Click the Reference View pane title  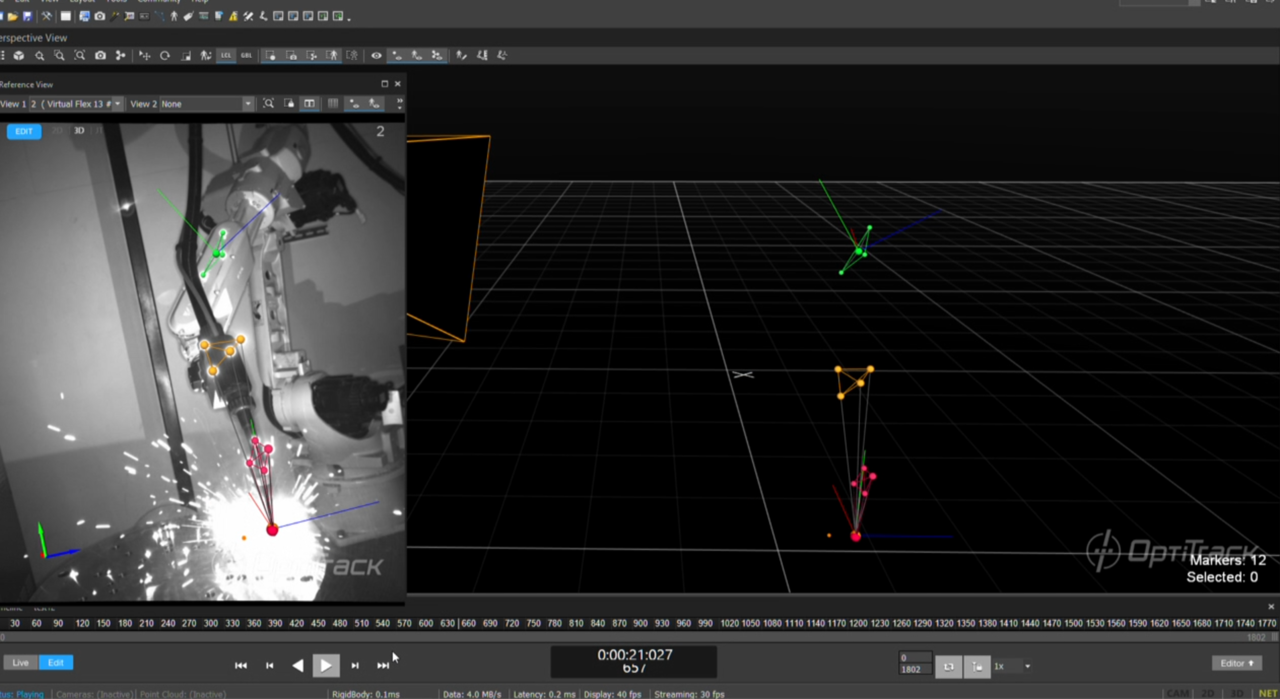[26, 85]
